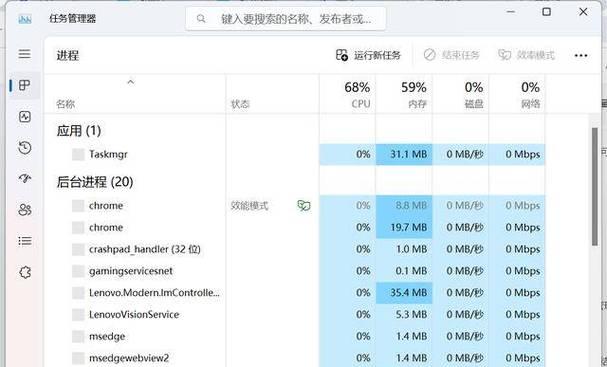The height and width of the screenshot is (367, 607).
Task: Open the Startup apps gauge icon
Action: [25, 178]
